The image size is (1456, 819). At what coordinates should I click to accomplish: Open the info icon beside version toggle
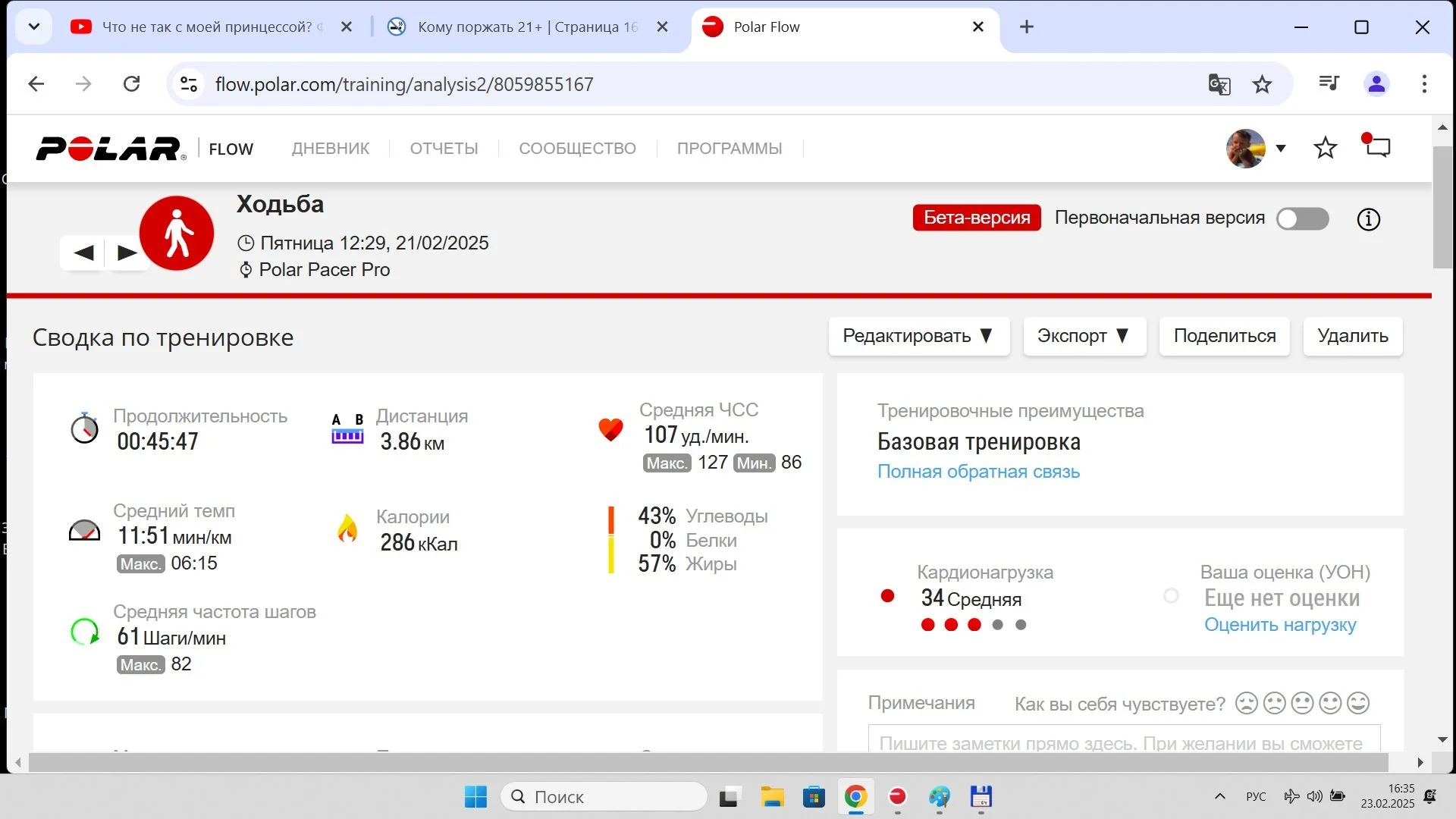coord(1368,220)
